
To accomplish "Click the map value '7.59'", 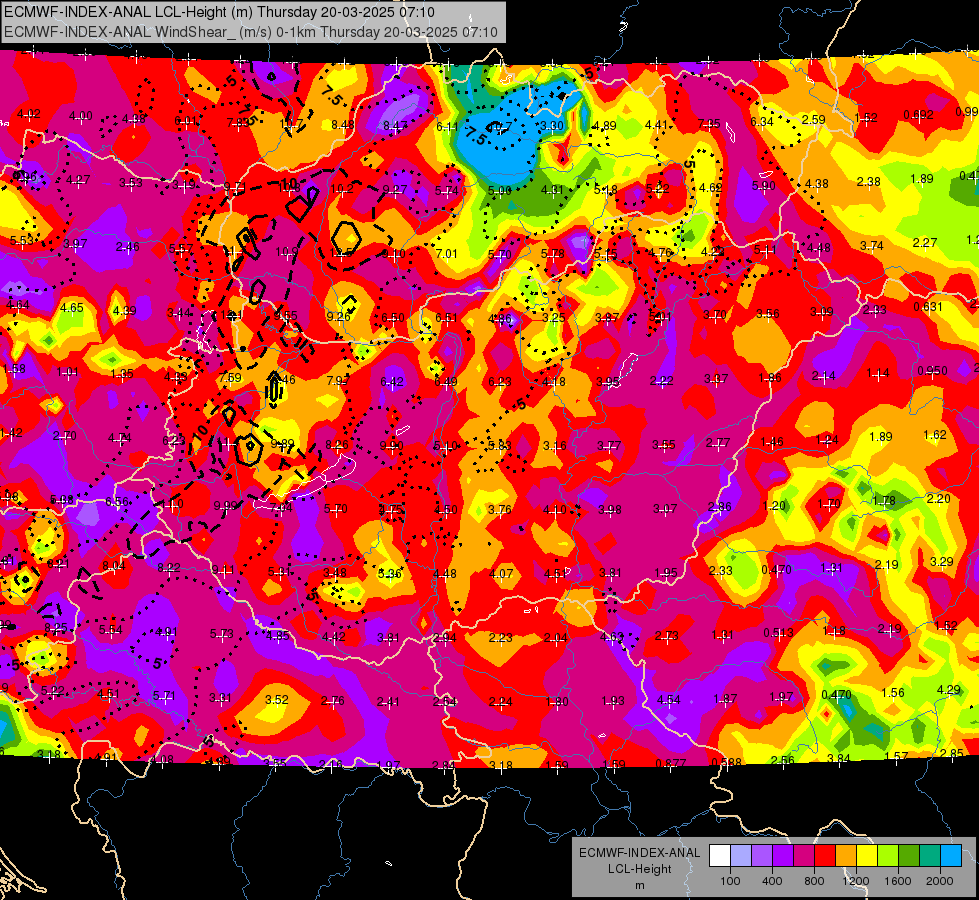I will [230, 377].
